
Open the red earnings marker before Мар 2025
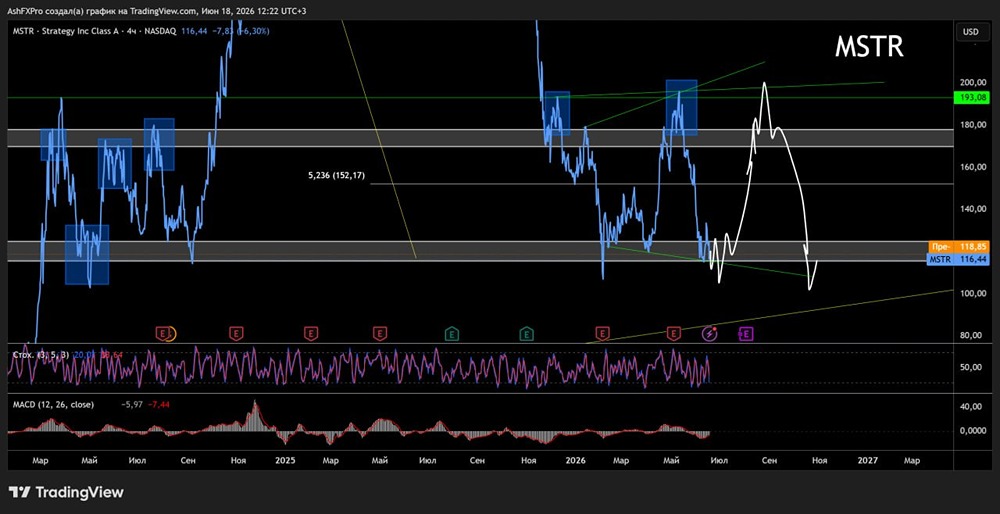[x=311, y=333]
